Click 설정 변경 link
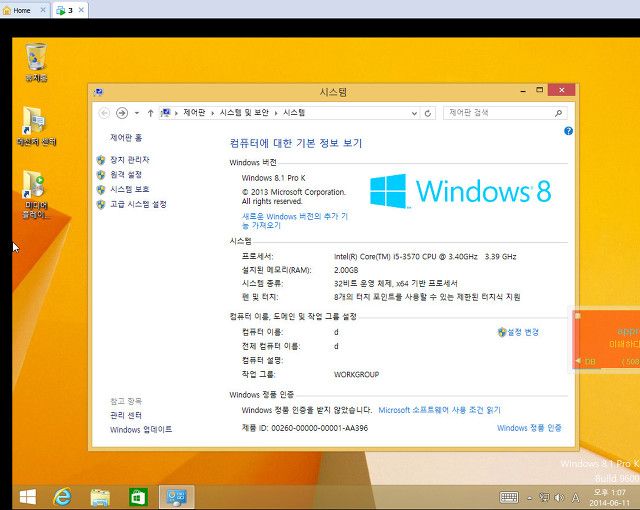The height and width of the screenshot is (510, 640). pos(523,332)
